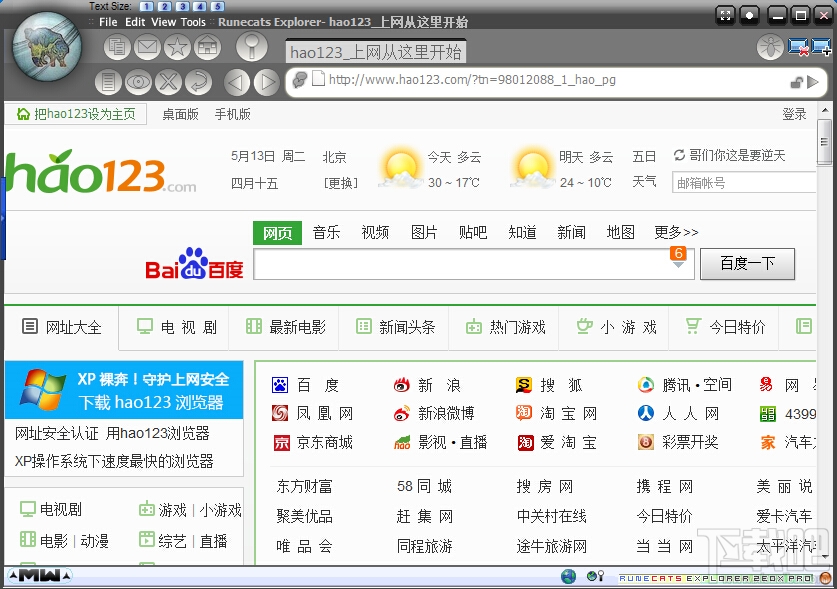Open the 电视剧 category tab

[x=176, y=327]
